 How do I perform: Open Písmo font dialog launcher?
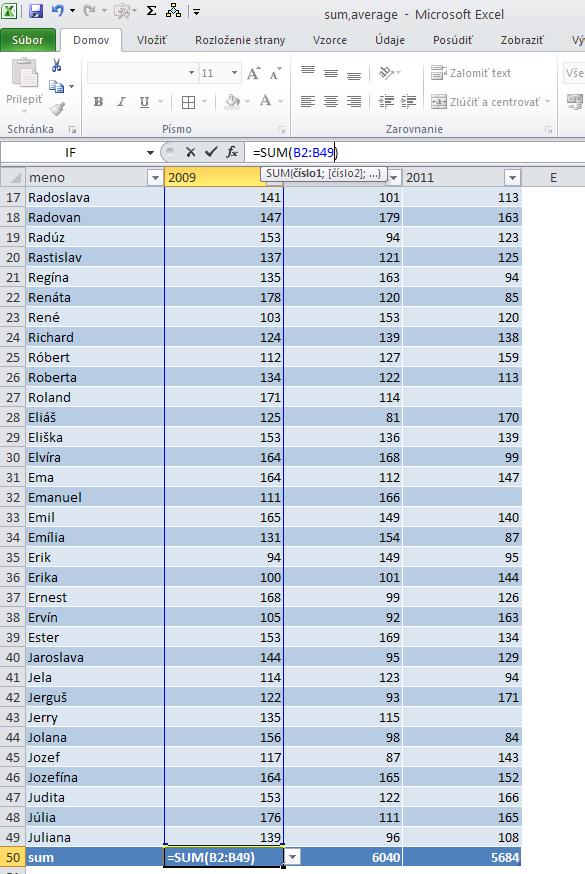(x=281, y=129)
